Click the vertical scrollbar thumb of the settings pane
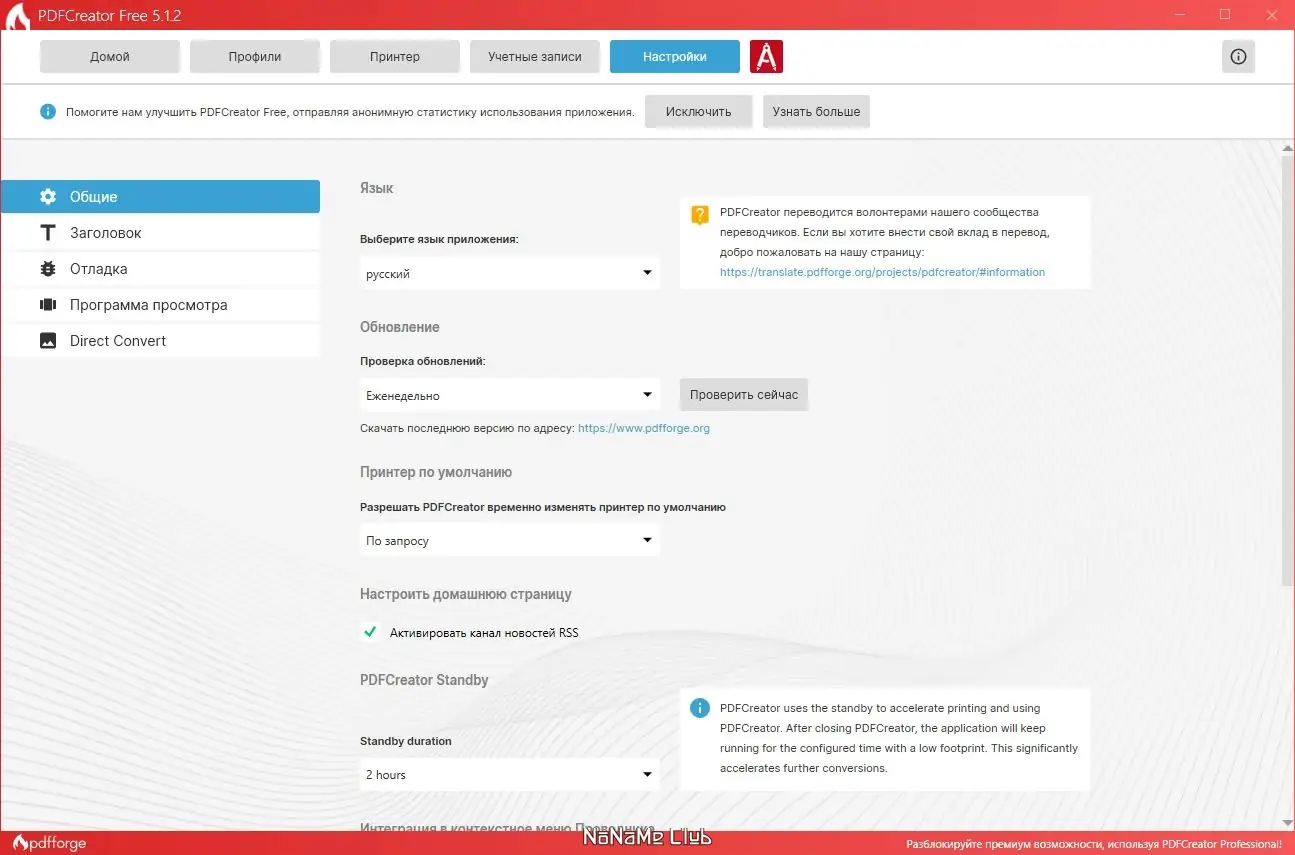The image size is (1295, 855). (1287, 370)
